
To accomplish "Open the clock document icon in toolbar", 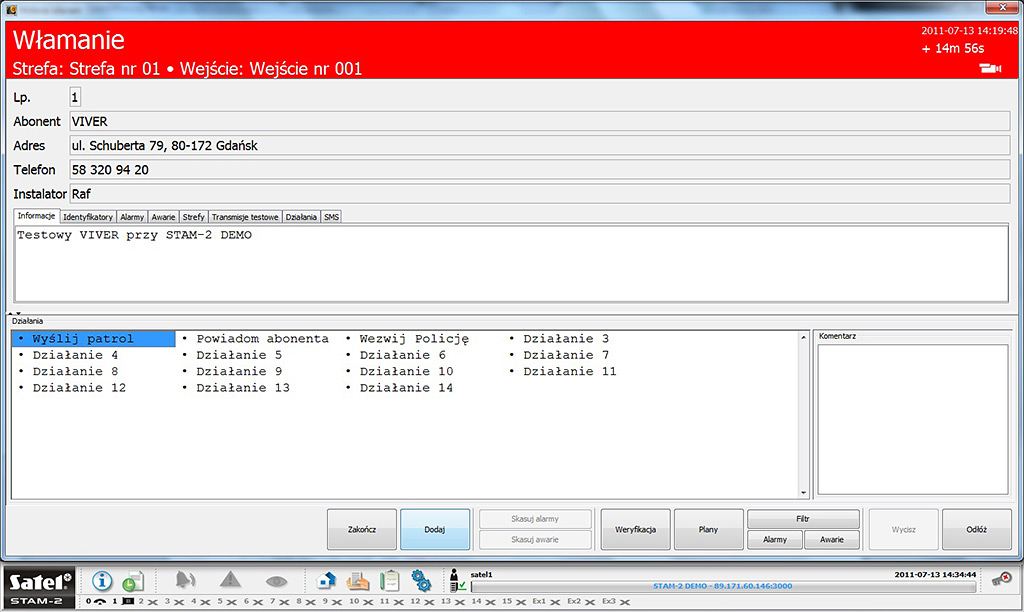I will (x=133, y=581).
